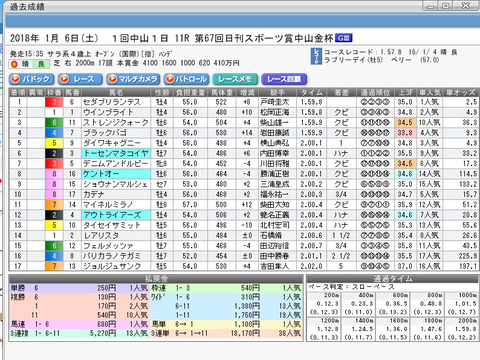Viewport: 480px width, 360px height.
Task: Click the 2000m passing time 1.59.8
Action: coord(462,328)
